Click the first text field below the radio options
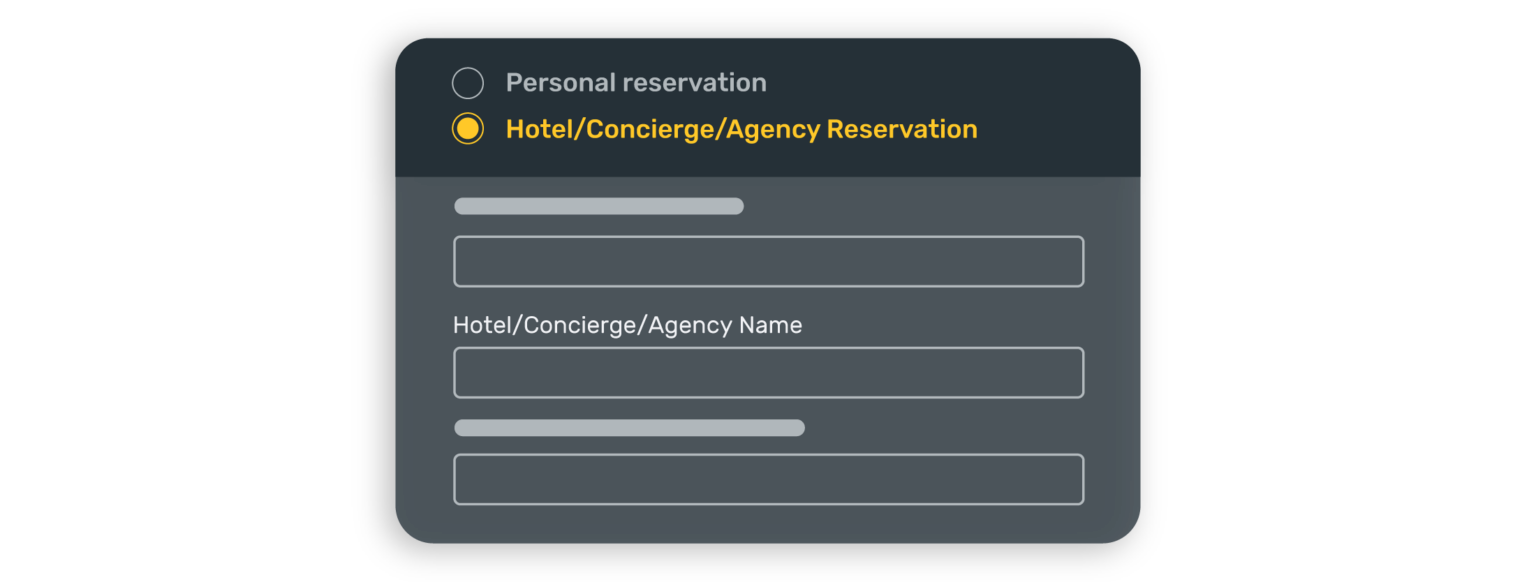 pyautogui.click(x=768, y=262)
